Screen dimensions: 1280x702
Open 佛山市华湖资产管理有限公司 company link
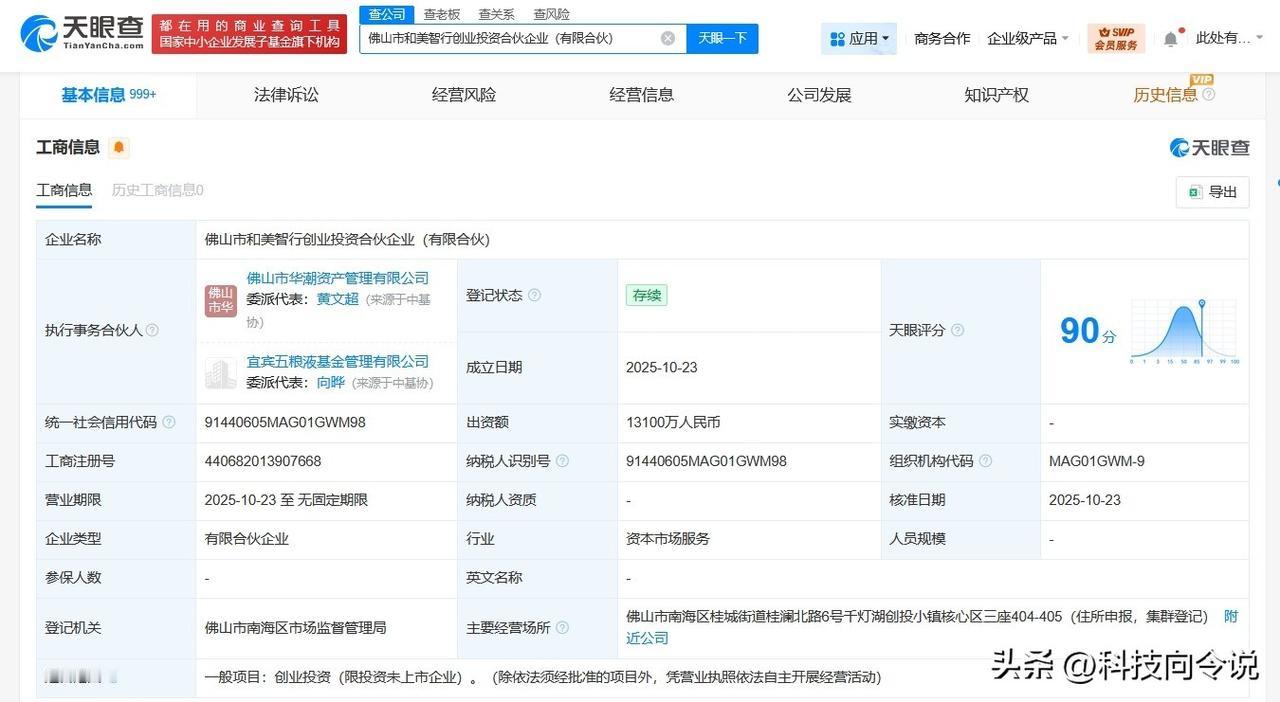(337, 278)
